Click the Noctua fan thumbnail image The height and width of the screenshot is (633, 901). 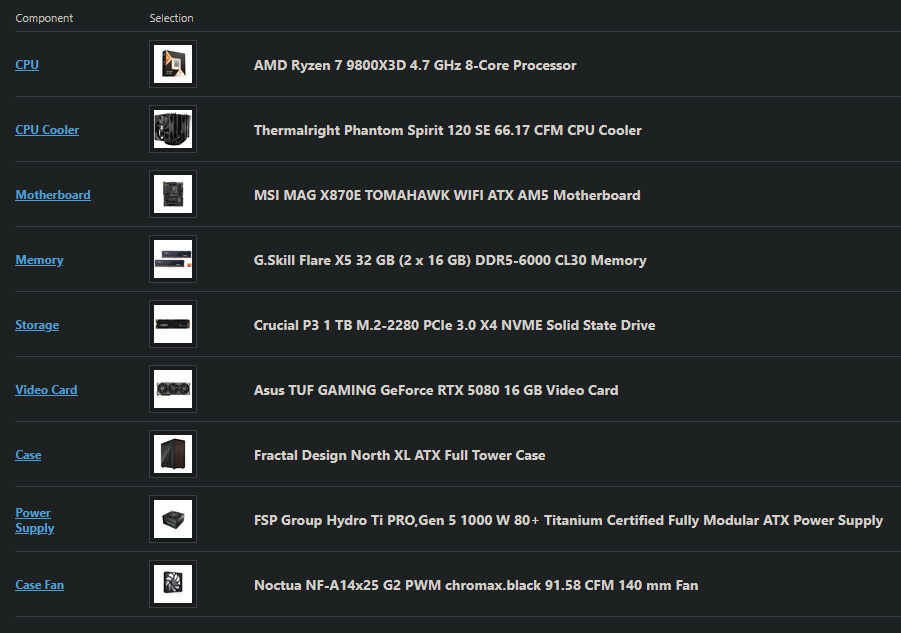click(x=173, y=583)
